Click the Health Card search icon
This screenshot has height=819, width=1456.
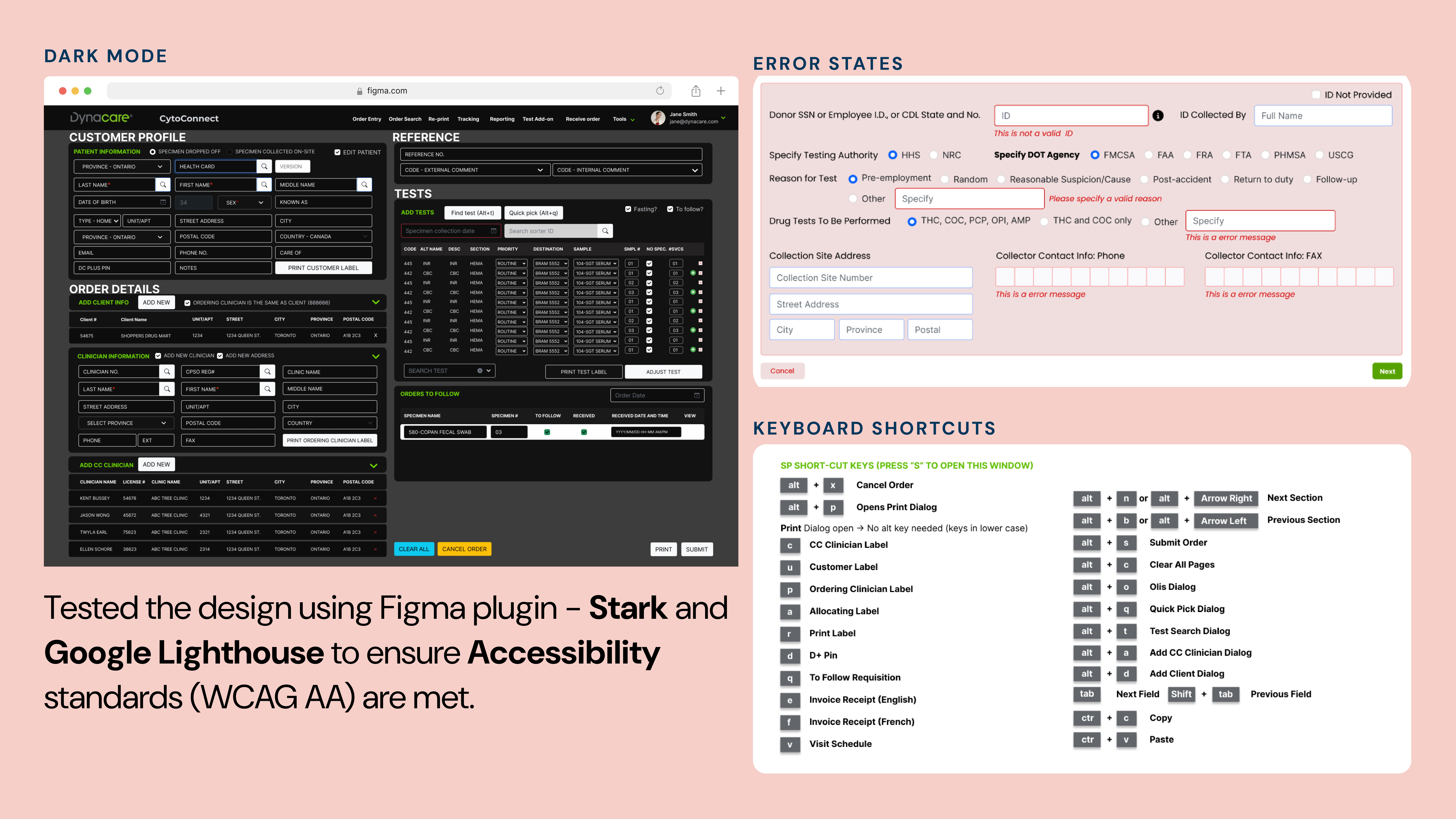(x=264, y=166)
